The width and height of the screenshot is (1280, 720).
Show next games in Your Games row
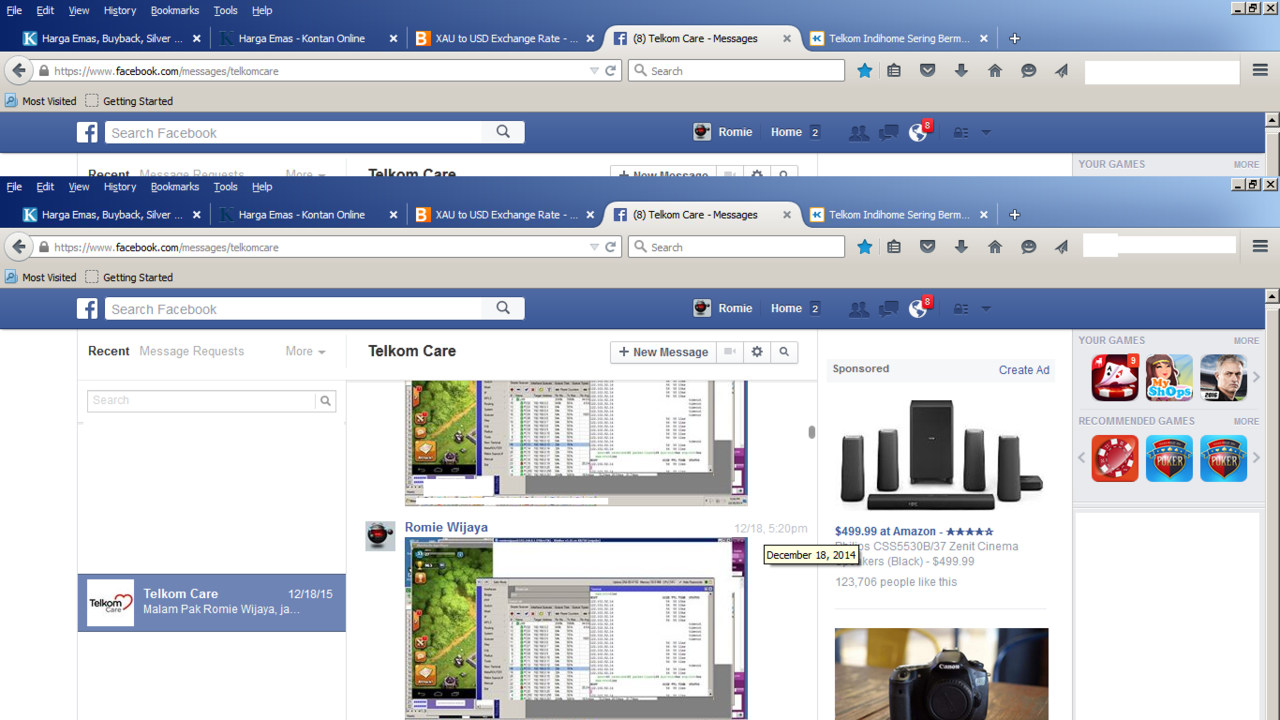[x=1257, y=377]
